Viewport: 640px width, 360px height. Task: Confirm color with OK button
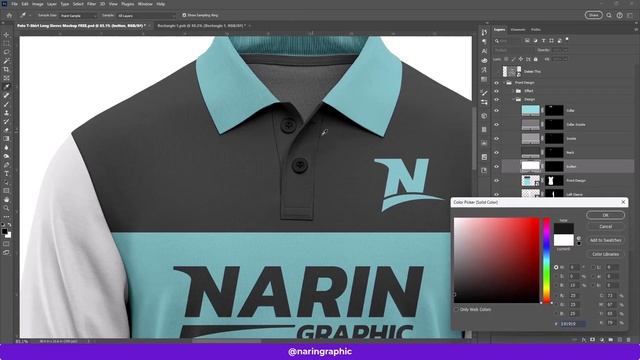point(605,215)
